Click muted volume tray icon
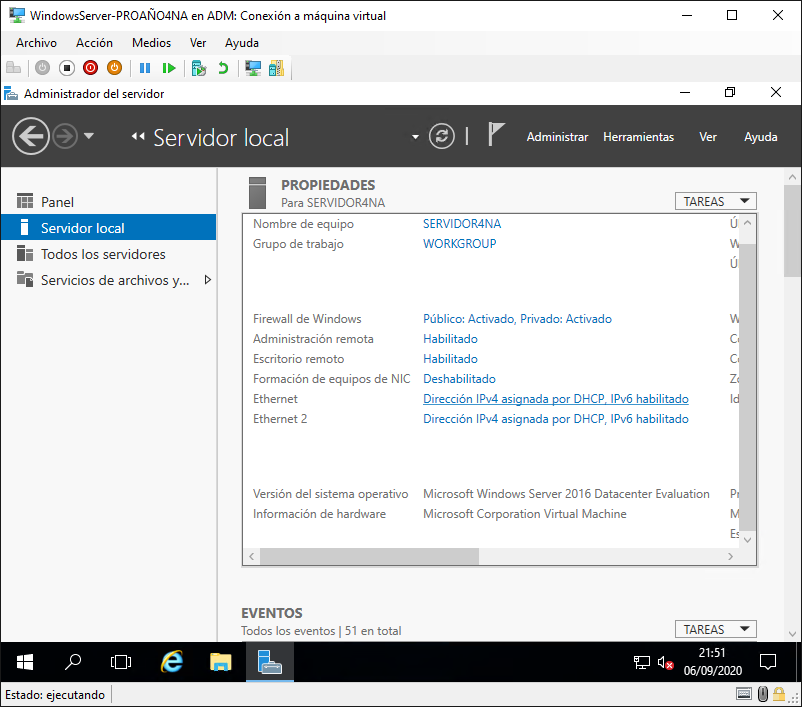802x707 pixels. (x=665, y=662)
